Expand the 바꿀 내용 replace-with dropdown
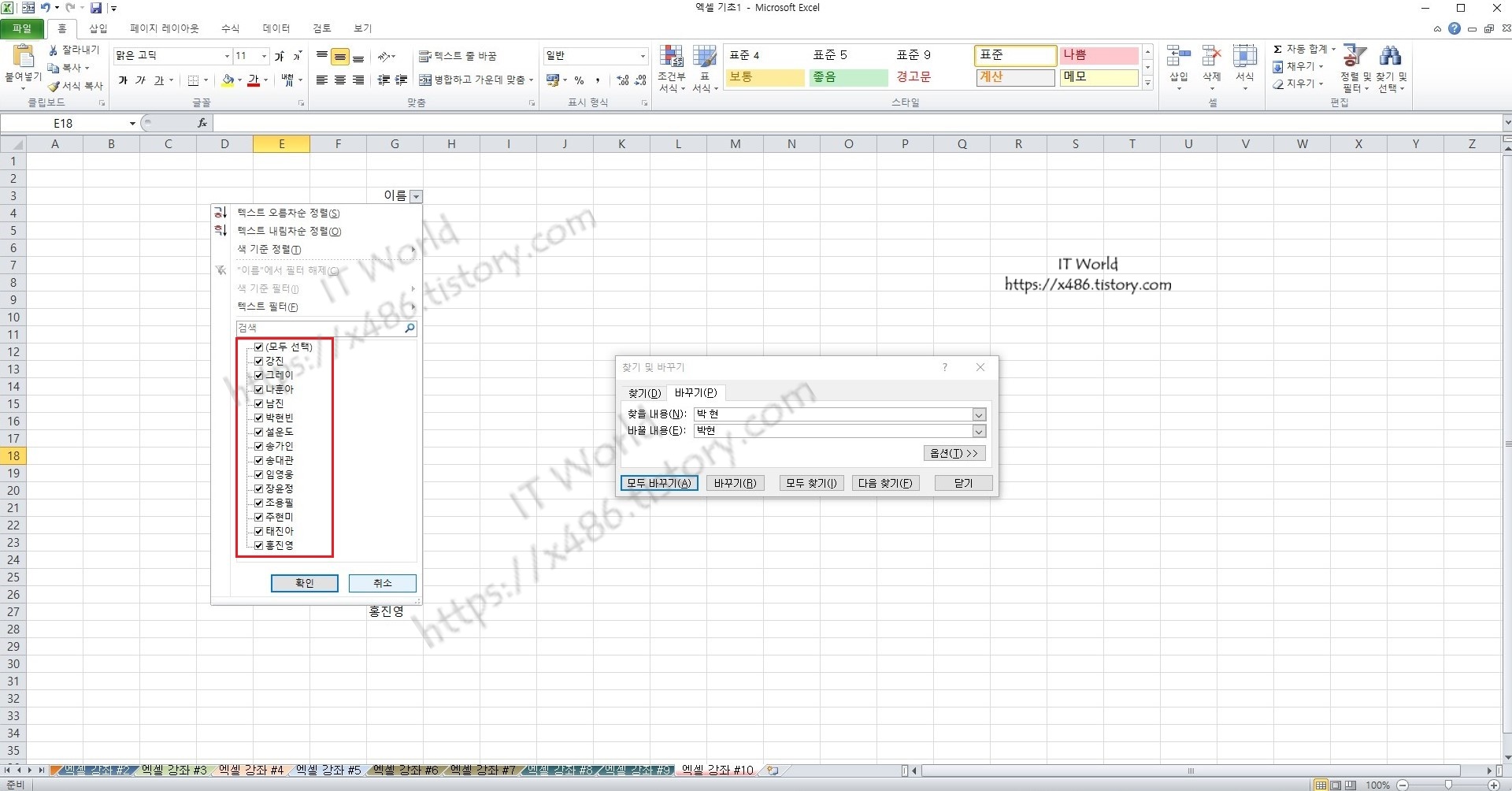 [979, 431]
